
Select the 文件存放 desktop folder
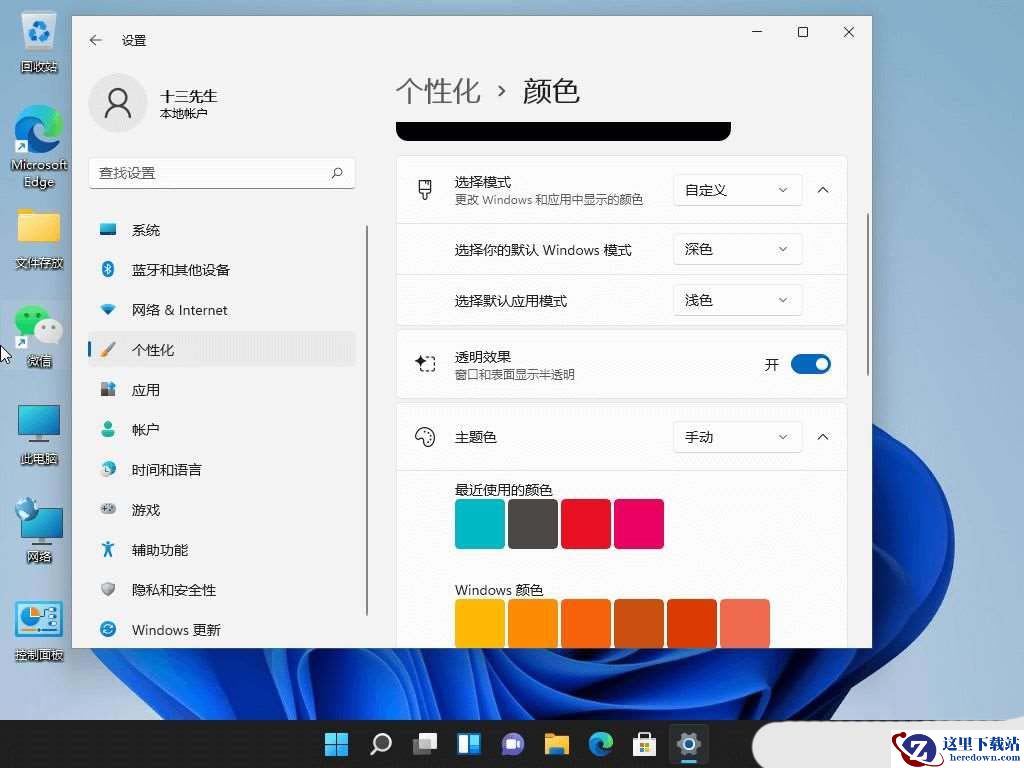pyautogui.click(x=39, y=238)
